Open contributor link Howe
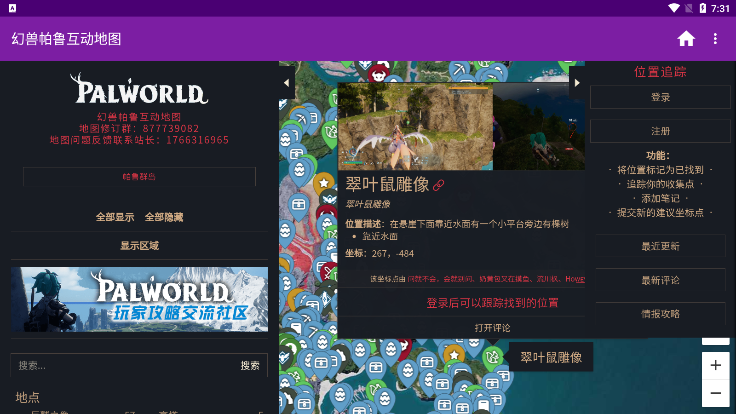Screen dimensions: 736x414 click(x=575, y=279)
